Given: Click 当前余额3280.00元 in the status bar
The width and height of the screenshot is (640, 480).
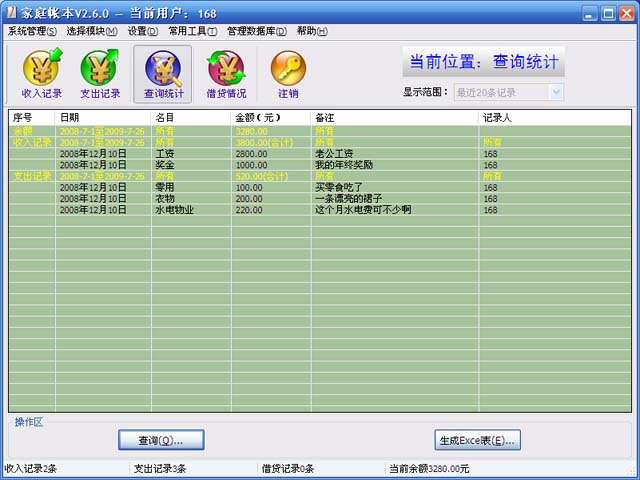Looking at the screenshot, I should [429, 469].
